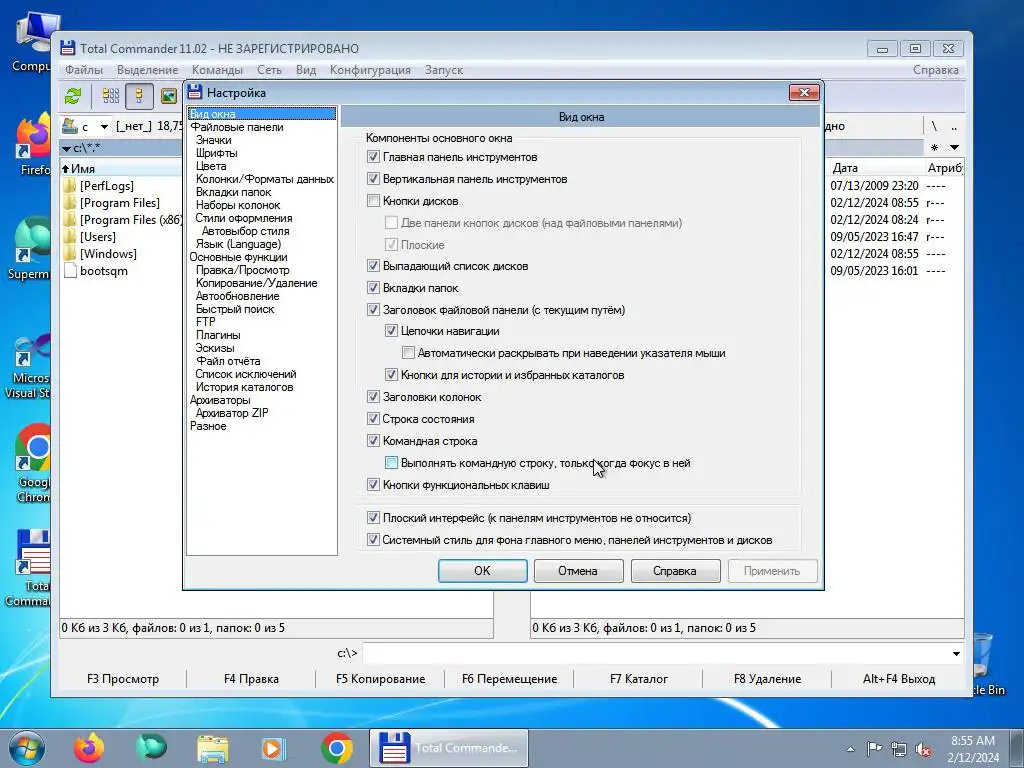This screenshot has height=768, width=1024.
Task: Uncheck Кнопки функциональных клавиш checkbox
Action: coord(373,485)
